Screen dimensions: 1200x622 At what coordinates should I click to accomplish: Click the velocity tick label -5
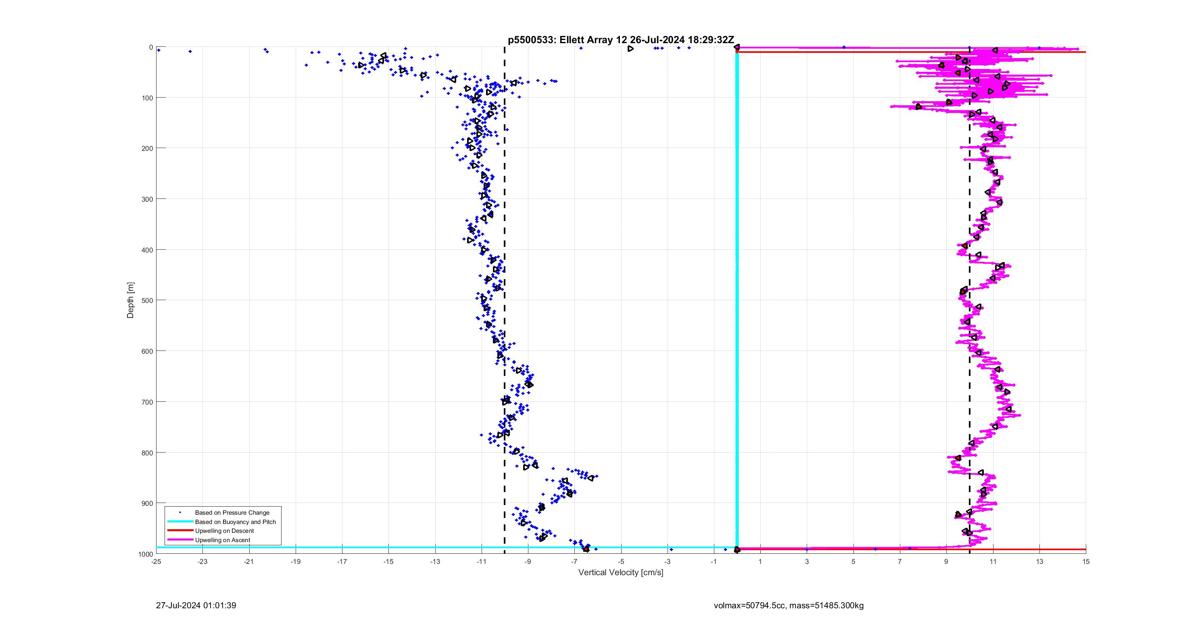click(x=621, y=562)
